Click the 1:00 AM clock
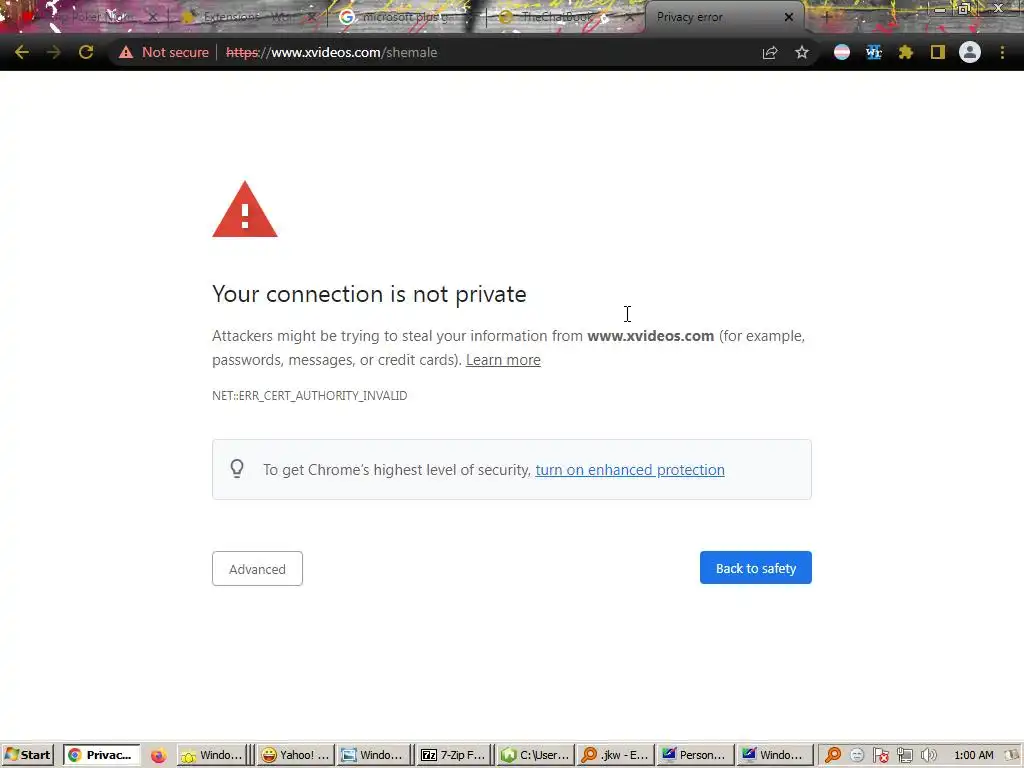Viewport: 1024px width, 768px height. tap(973, 755)
